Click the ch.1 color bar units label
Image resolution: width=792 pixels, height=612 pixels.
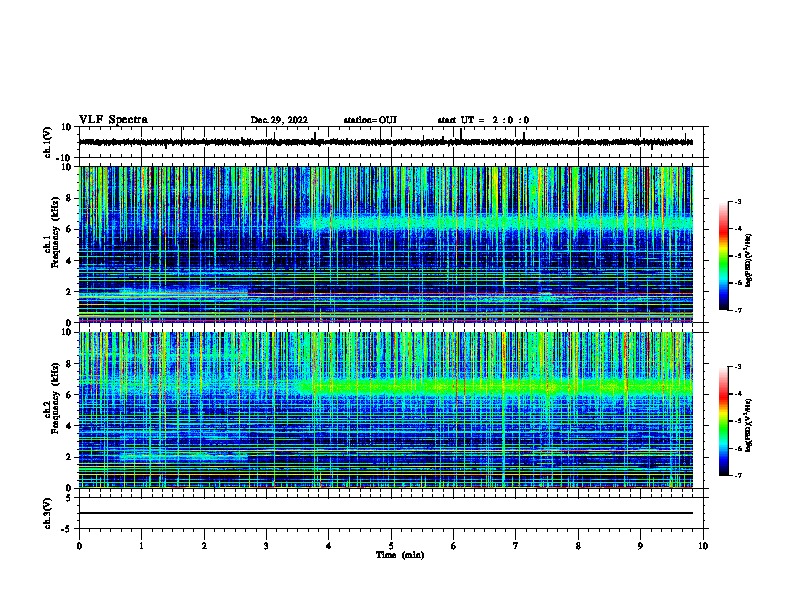click(749, 260)
